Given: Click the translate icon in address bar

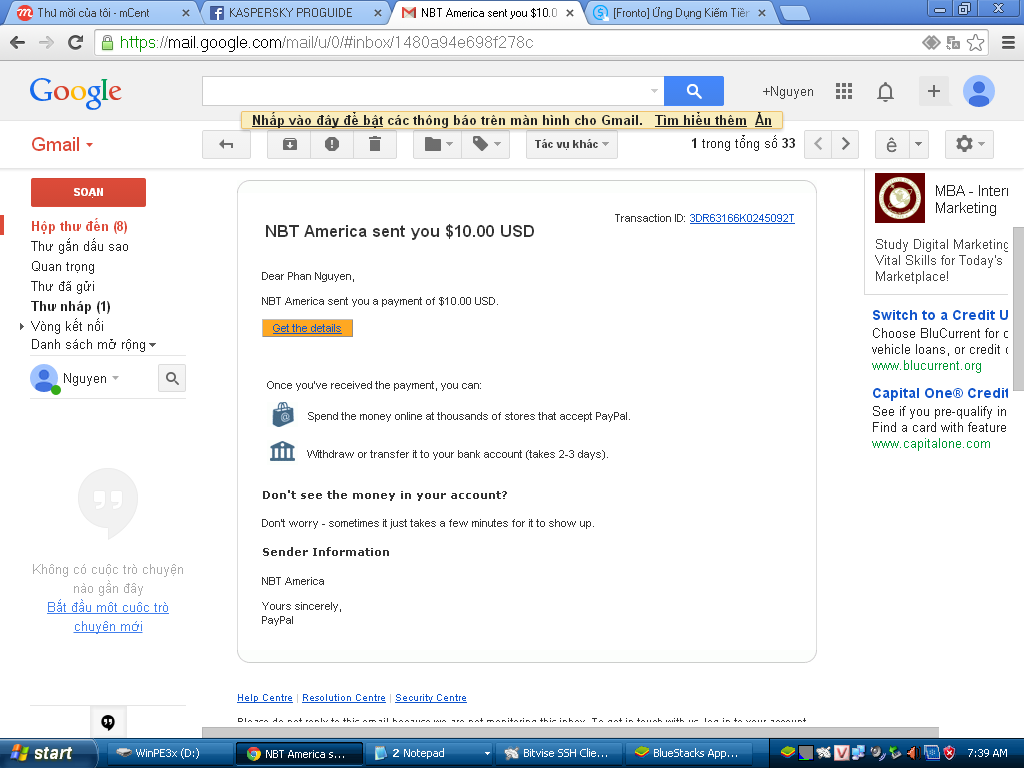Looking at the screenshot, I should pyautogui.click(x=953, y=42).
